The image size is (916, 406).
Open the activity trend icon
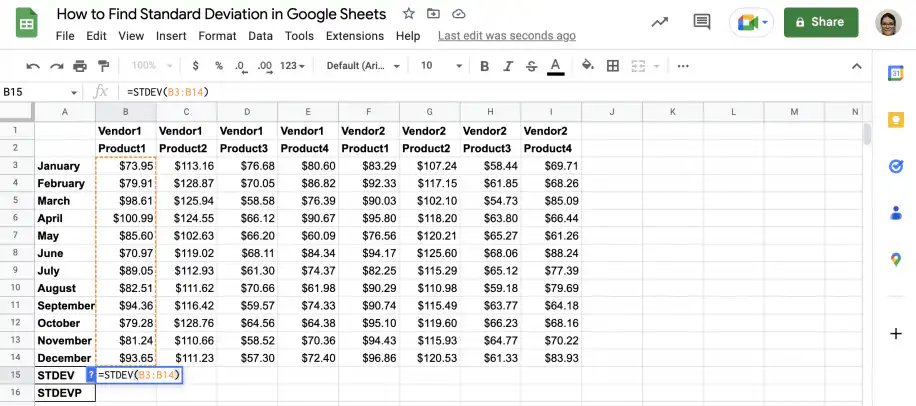click(x=660, y=22)
